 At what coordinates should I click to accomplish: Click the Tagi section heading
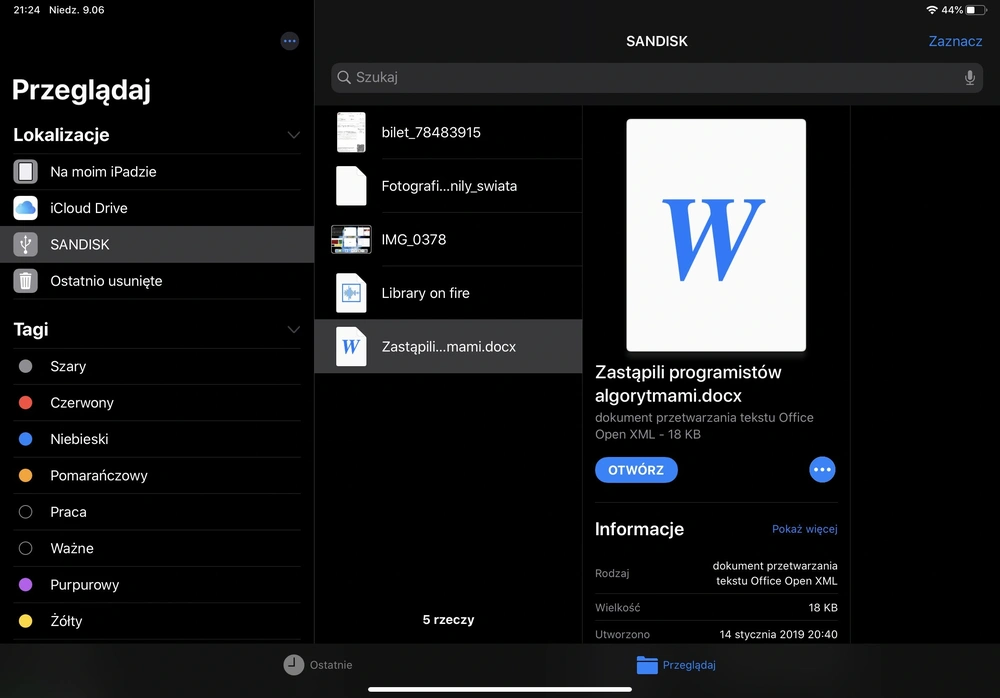click(31, 329)
